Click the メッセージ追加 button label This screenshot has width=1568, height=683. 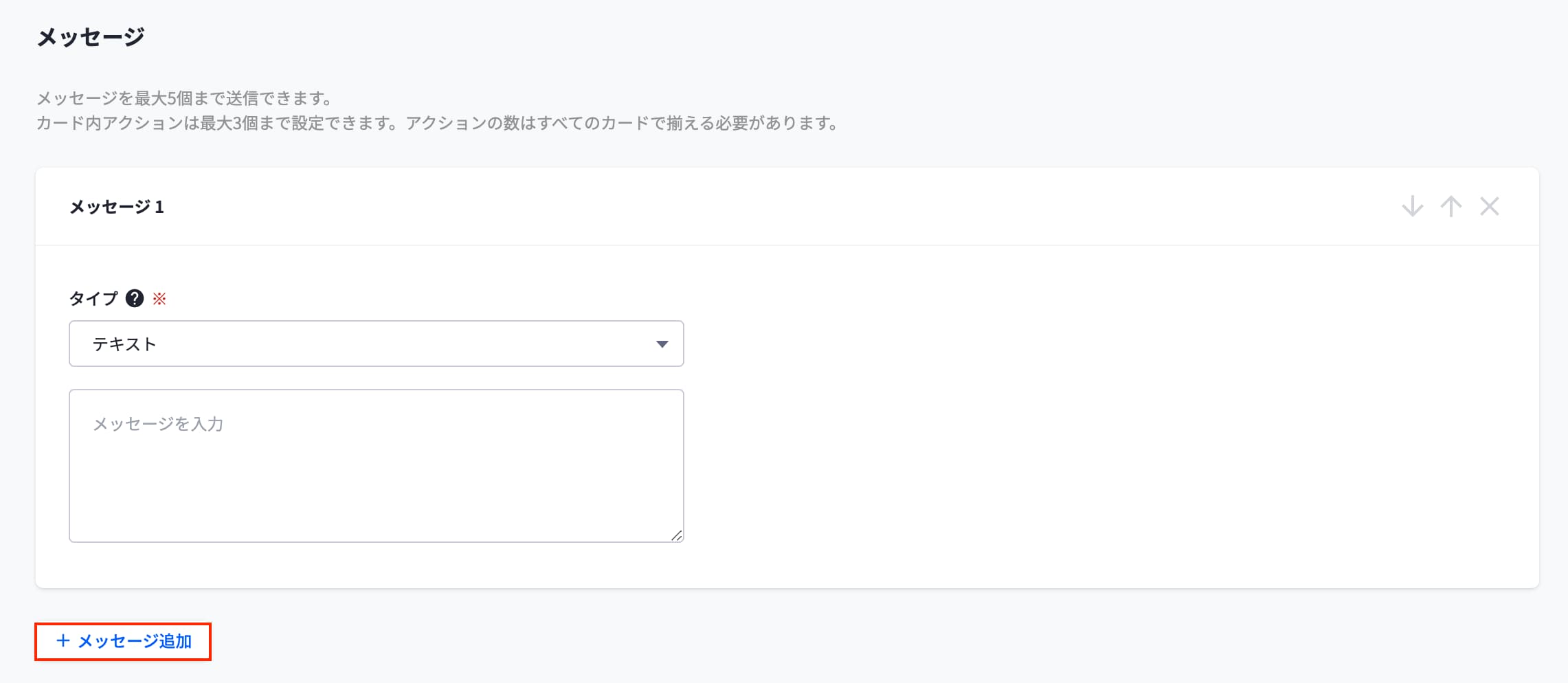(135, 641)
